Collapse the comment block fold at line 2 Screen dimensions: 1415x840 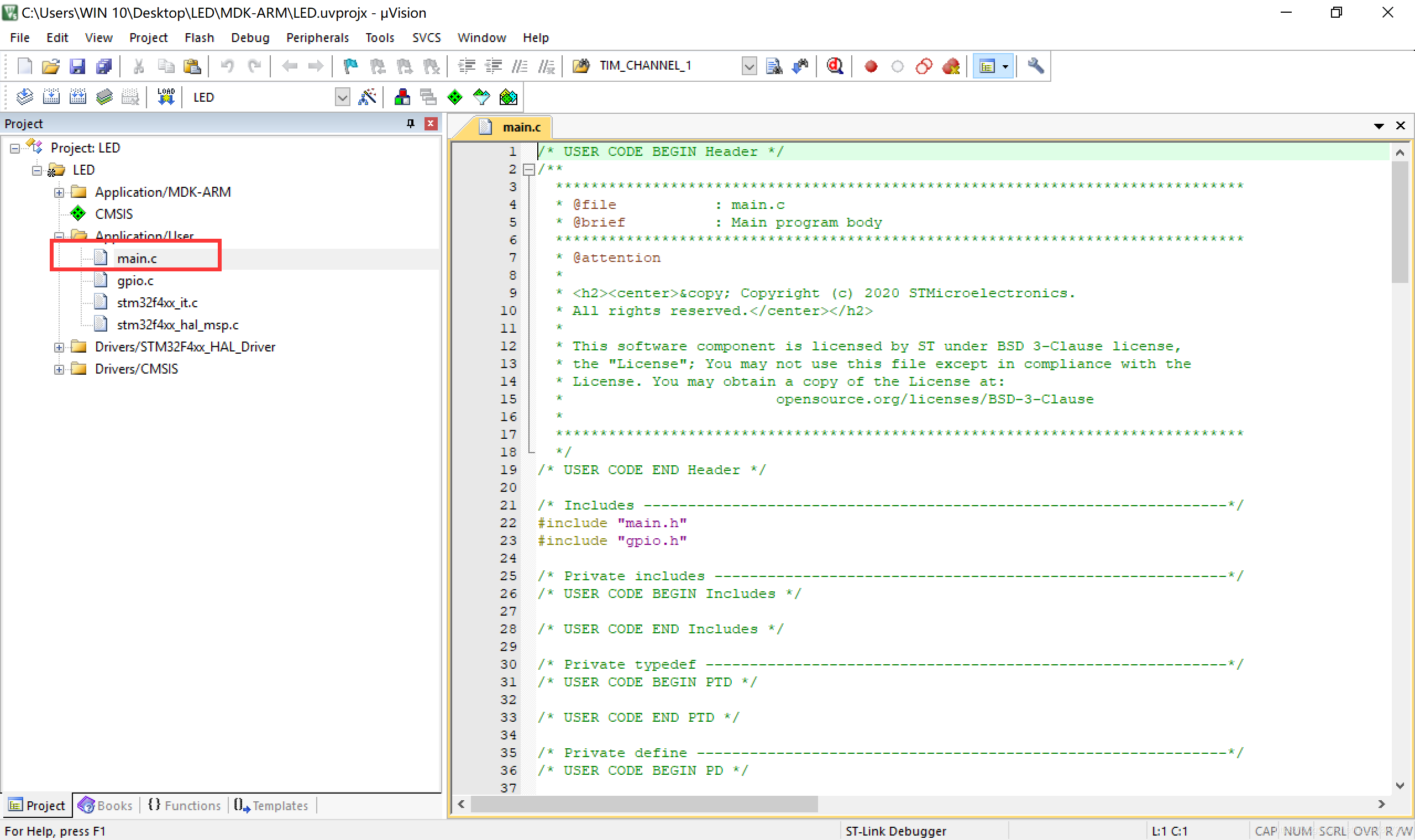[528, 169]
